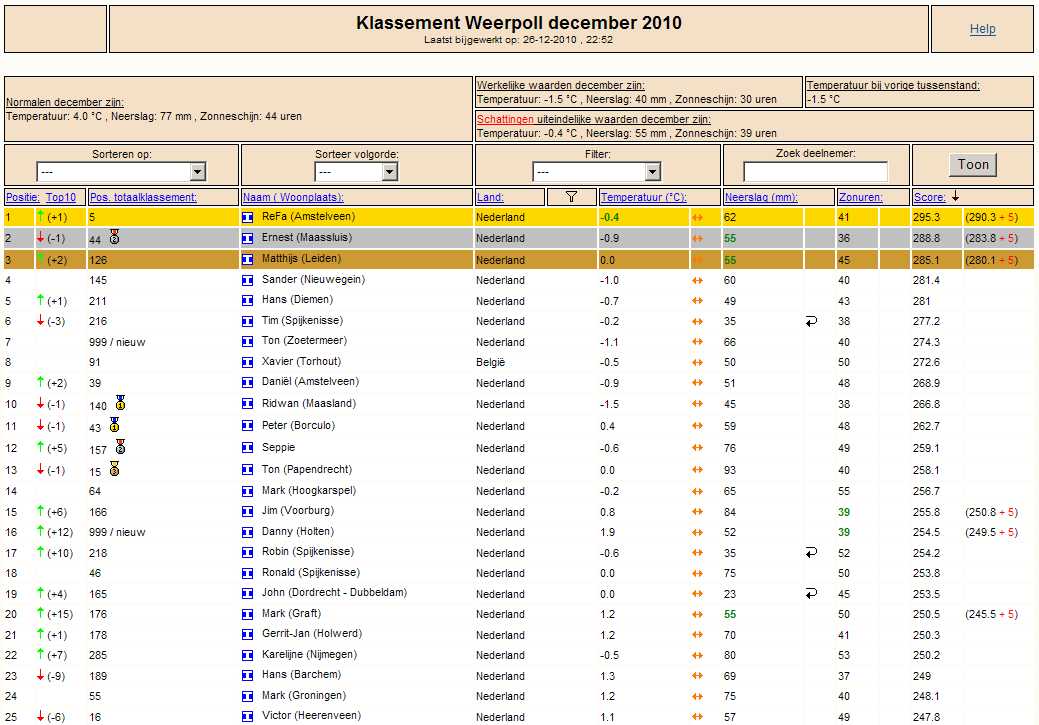The image size is (1039, 725).
Task: Click the return arrow icon in Tim's row
Action: coord(811,321)
